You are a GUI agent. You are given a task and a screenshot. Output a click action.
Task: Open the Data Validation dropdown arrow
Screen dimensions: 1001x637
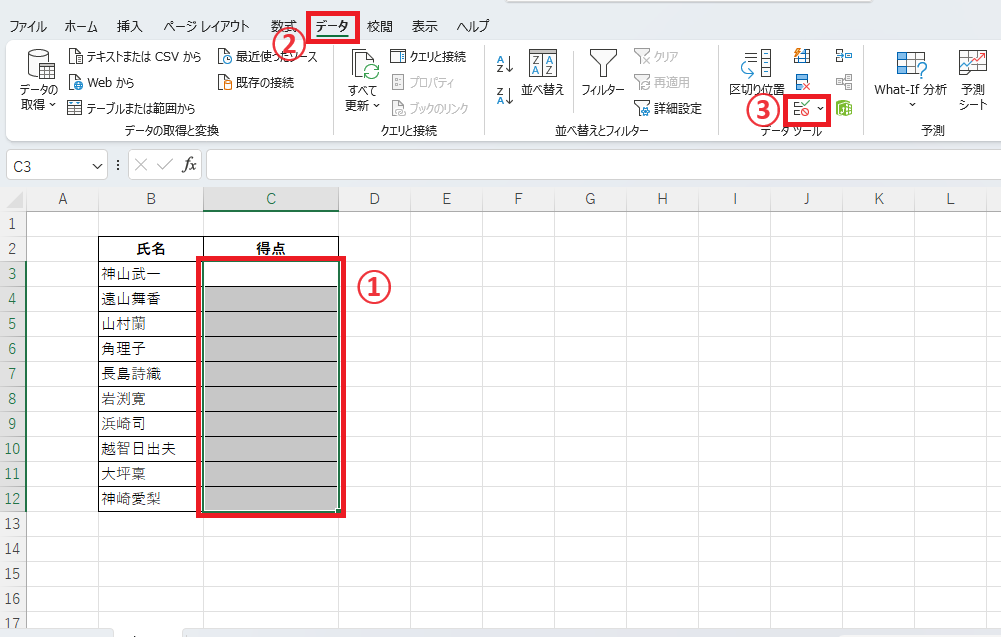click(x=820, y=109)
